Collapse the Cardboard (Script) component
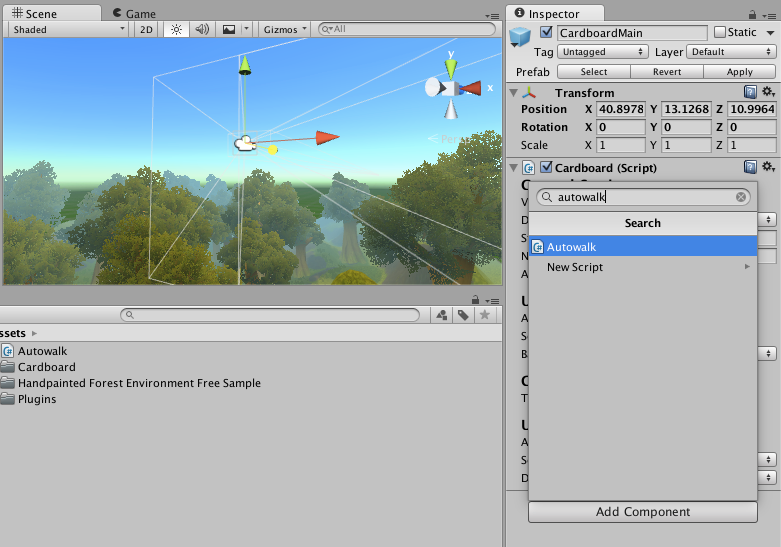 [514, 168]
